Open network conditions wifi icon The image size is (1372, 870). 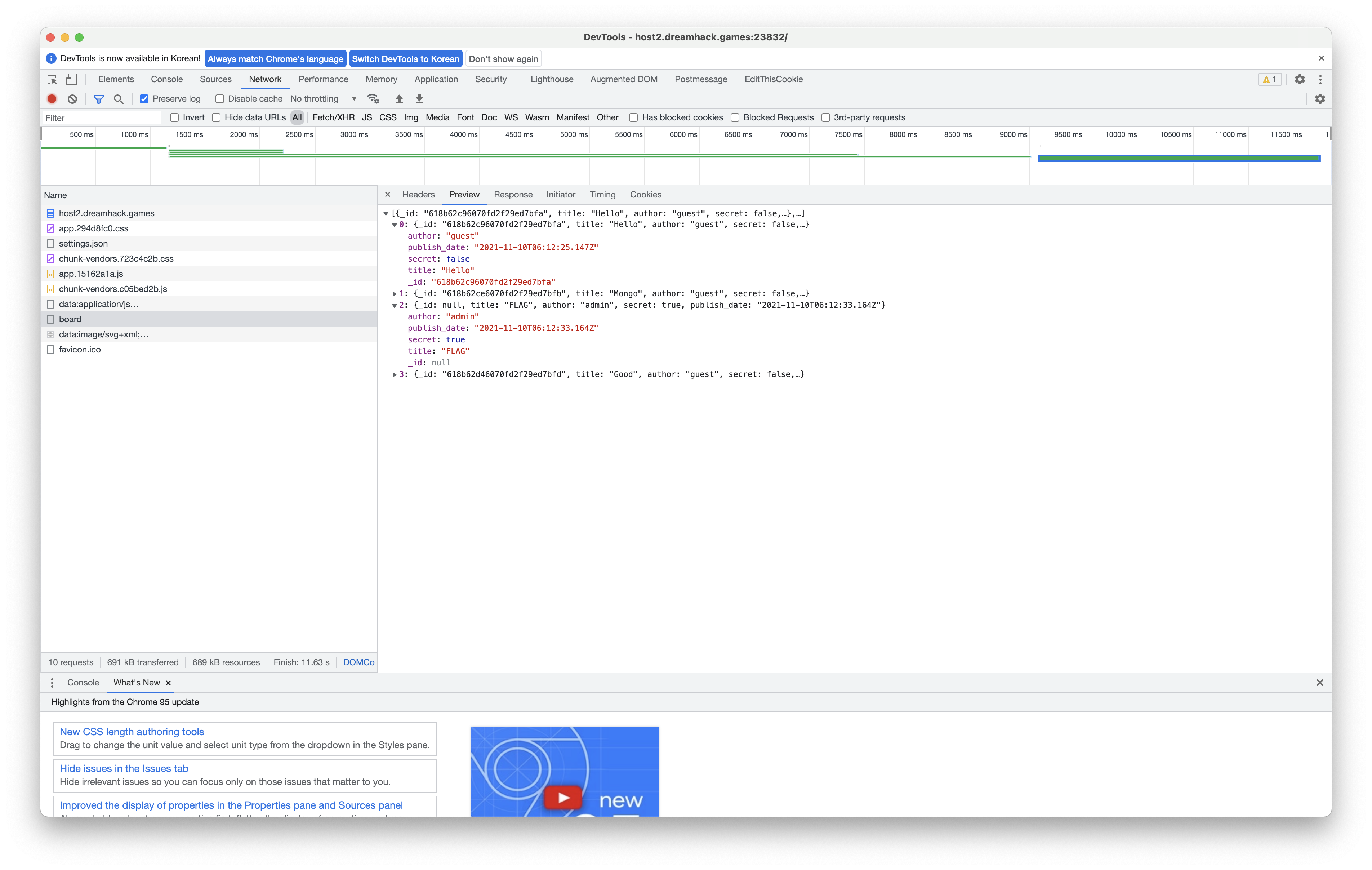click(x=373, y=99)
